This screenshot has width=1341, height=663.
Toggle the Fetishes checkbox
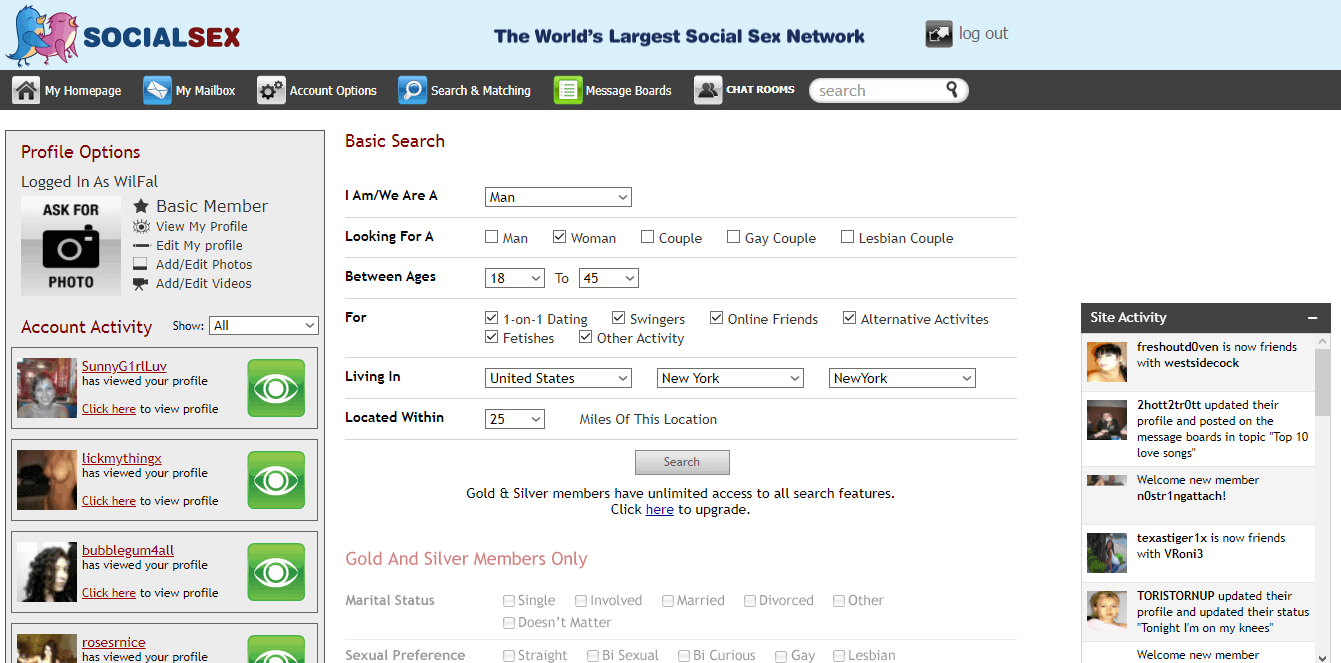click(x=492, y=337)
